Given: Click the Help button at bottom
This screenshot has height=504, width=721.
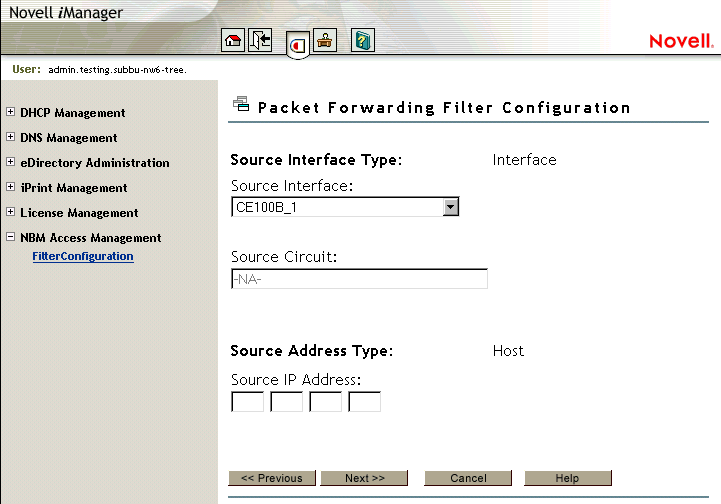Looking at the screenshot, I should pyautogui.click(x=567, y=478).
